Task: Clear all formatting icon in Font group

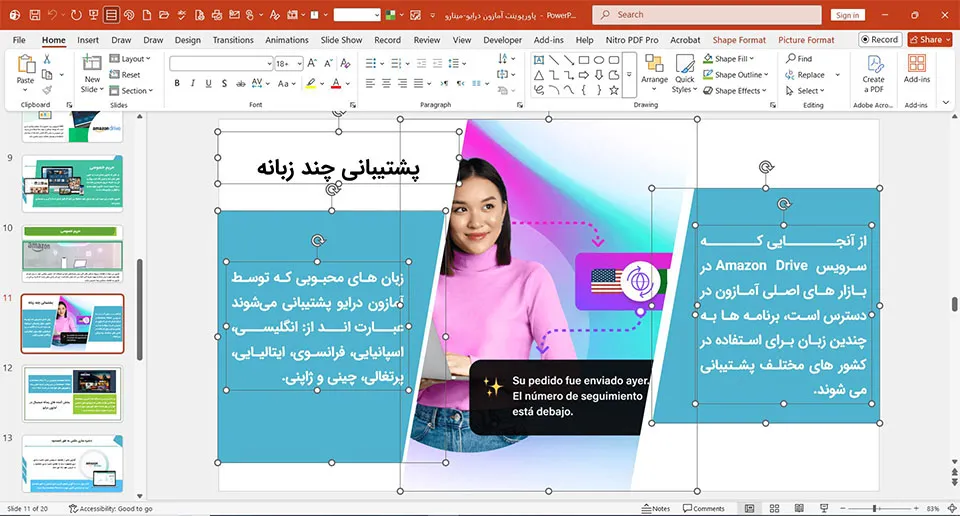Action: 345,63
